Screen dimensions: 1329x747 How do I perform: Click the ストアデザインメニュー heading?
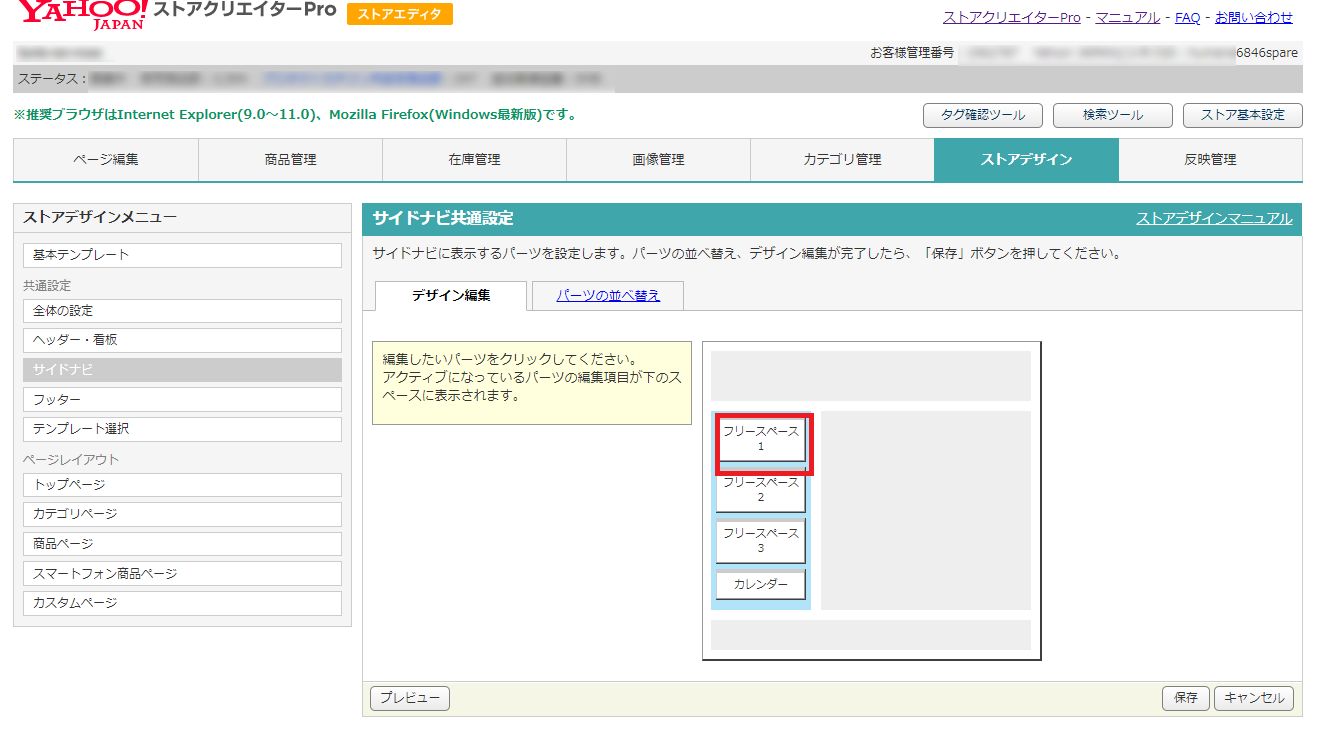pos(100,217)
